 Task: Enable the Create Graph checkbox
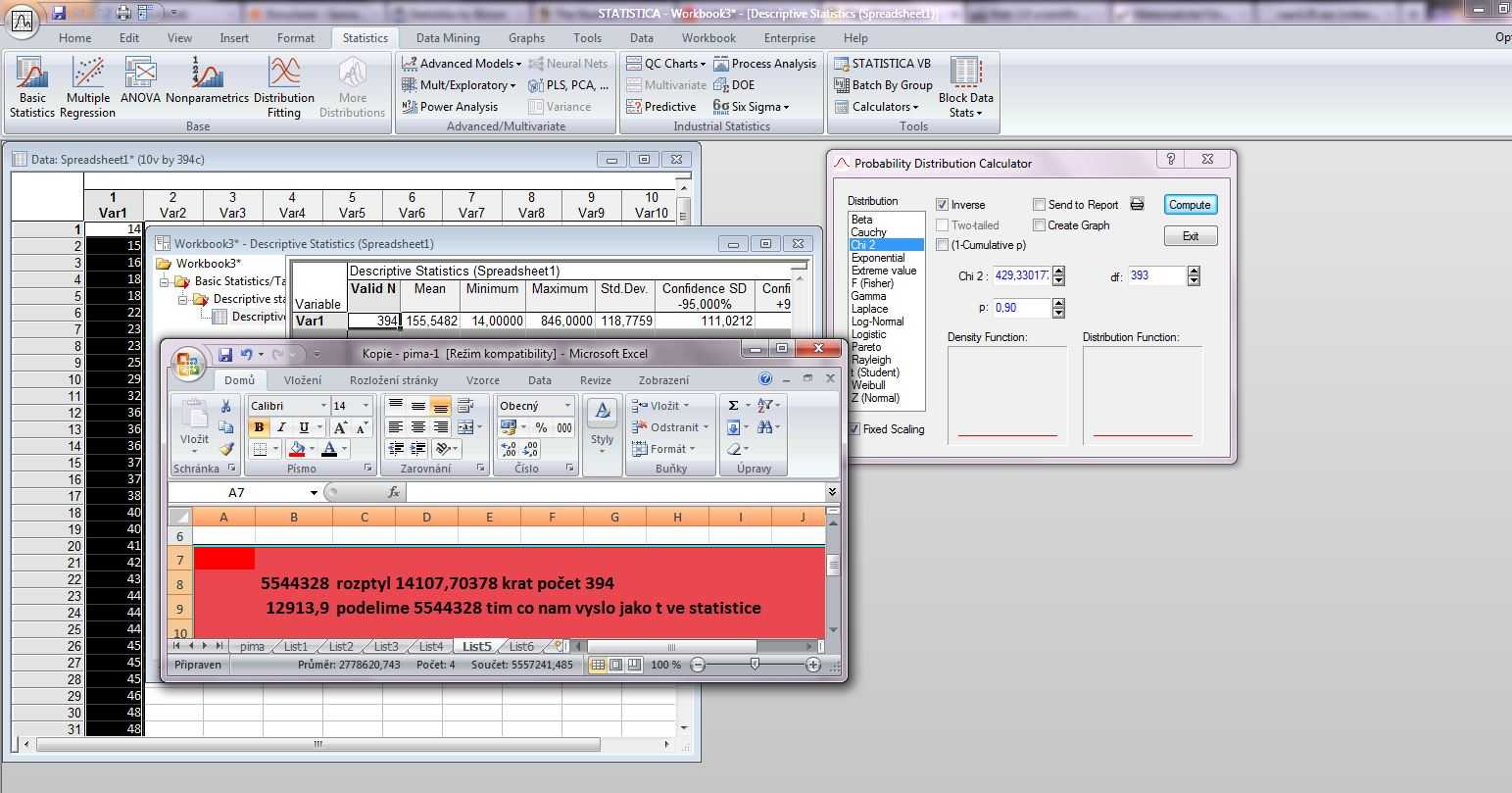pyautogui.click(x=1039, y=225)
